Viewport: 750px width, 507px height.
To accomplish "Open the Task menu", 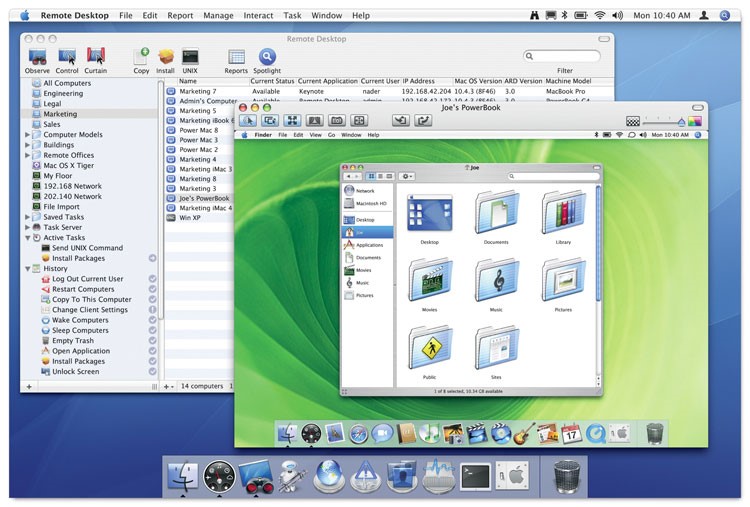I will tap(292, 15).
